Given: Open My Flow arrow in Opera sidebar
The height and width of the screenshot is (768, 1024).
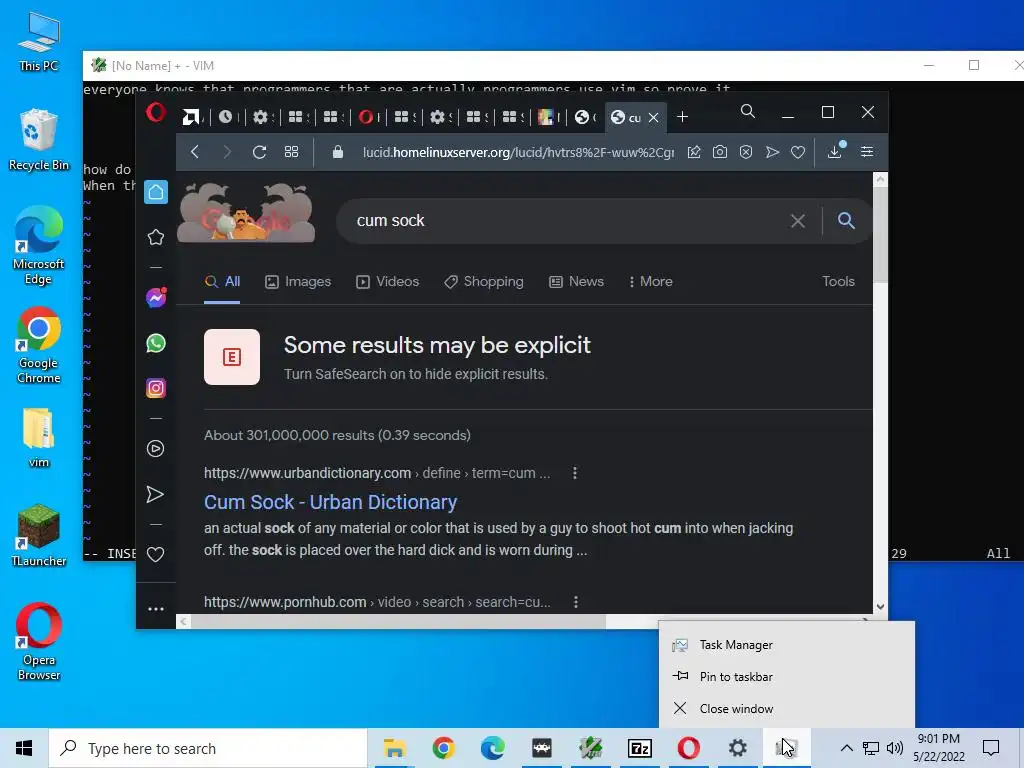Looking at the screenshot, I should [155, 494].
